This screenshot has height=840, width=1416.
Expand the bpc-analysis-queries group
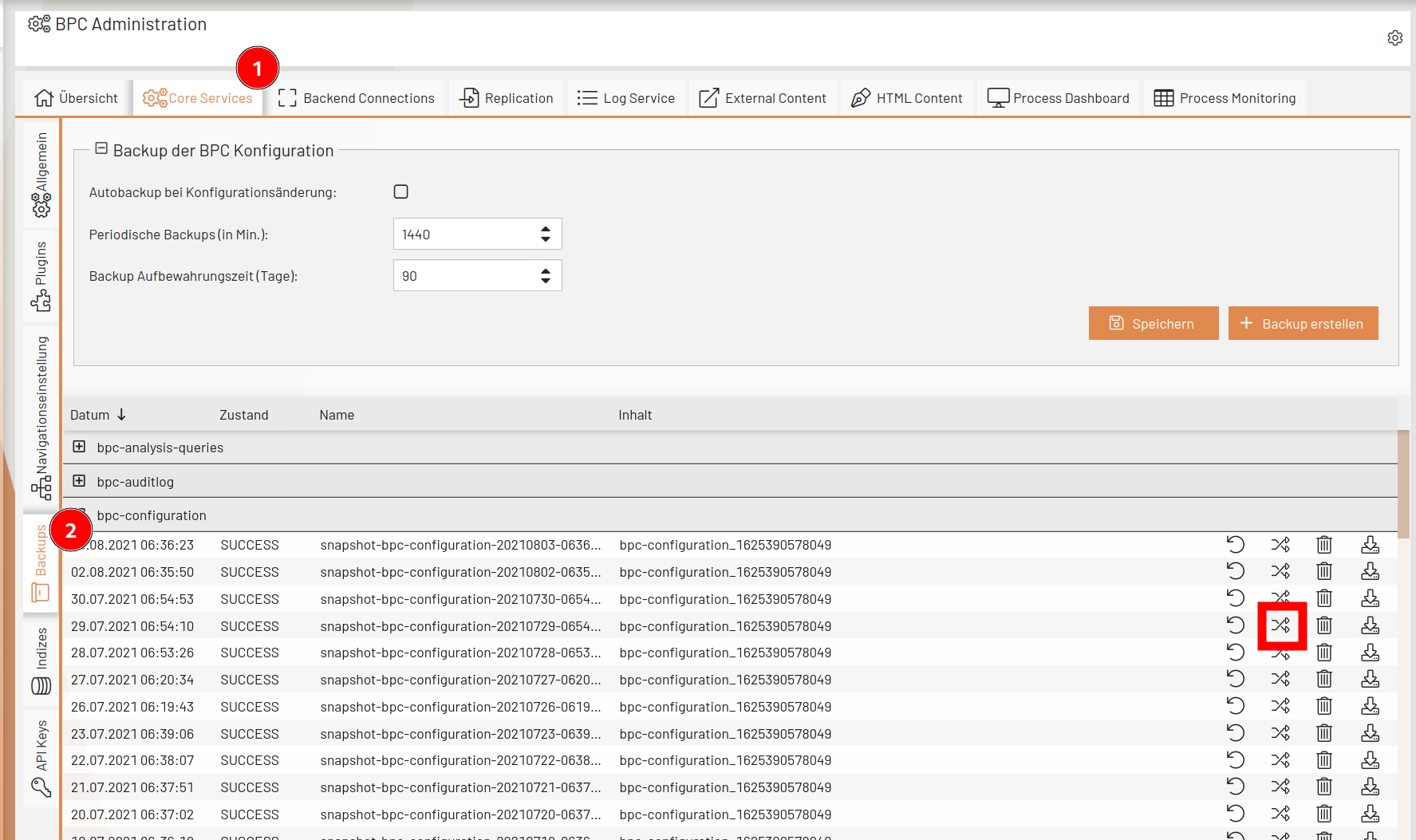(79, 447)
